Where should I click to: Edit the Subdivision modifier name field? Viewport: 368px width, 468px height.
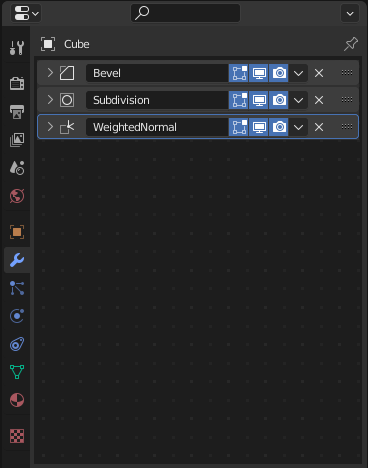pyautogui.click(x=157, y=100)
